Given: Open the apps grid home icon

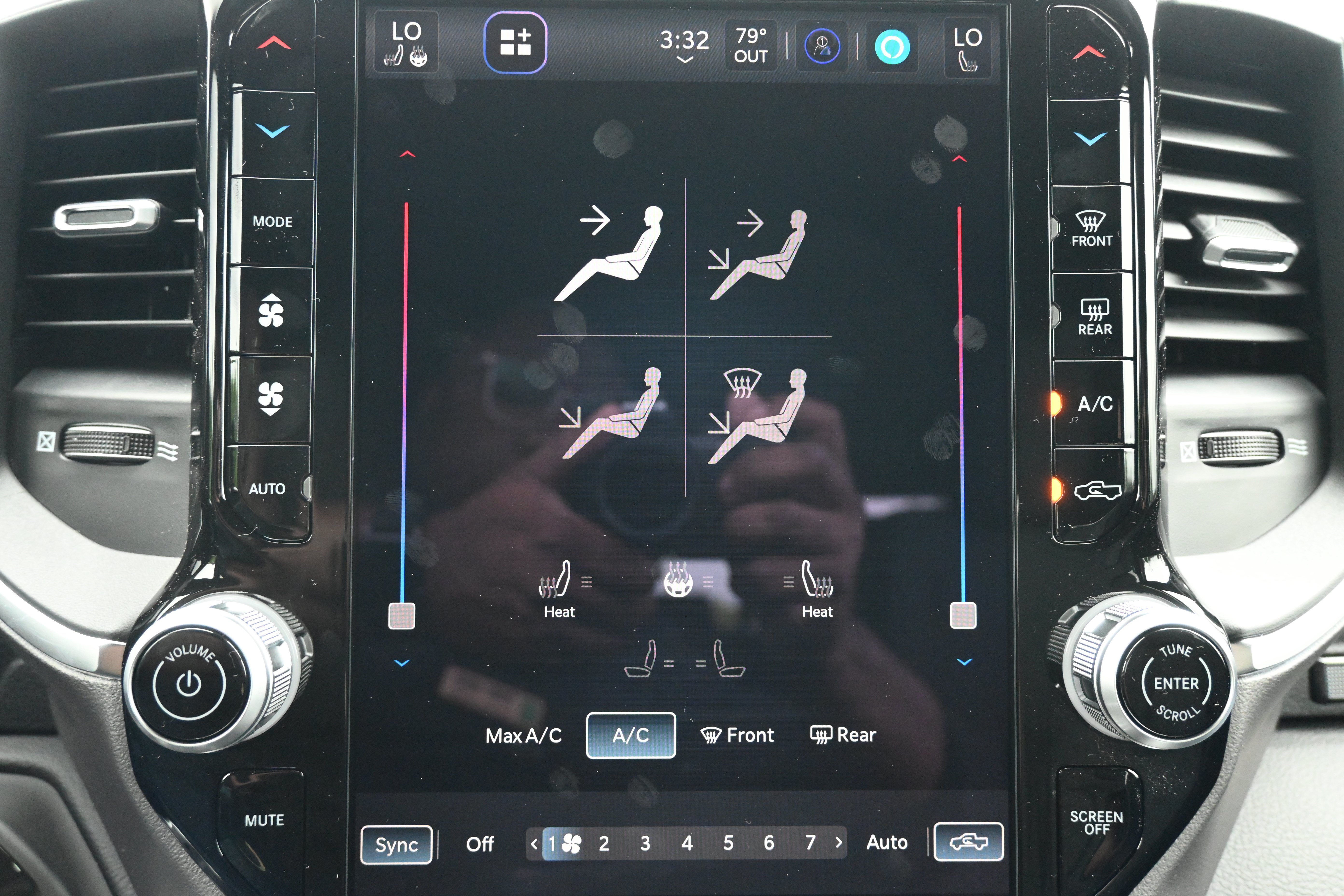Looking at the screenshot, I should (515, 43).
